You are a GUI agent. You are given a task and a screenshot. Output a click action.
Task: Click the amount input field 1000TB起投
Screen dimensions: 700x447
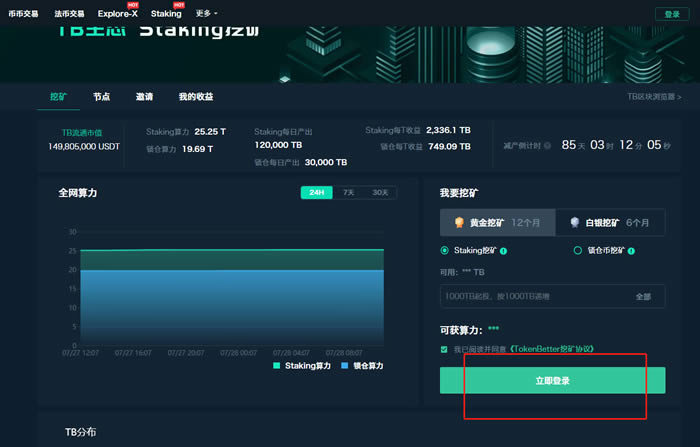pos(530,296)
